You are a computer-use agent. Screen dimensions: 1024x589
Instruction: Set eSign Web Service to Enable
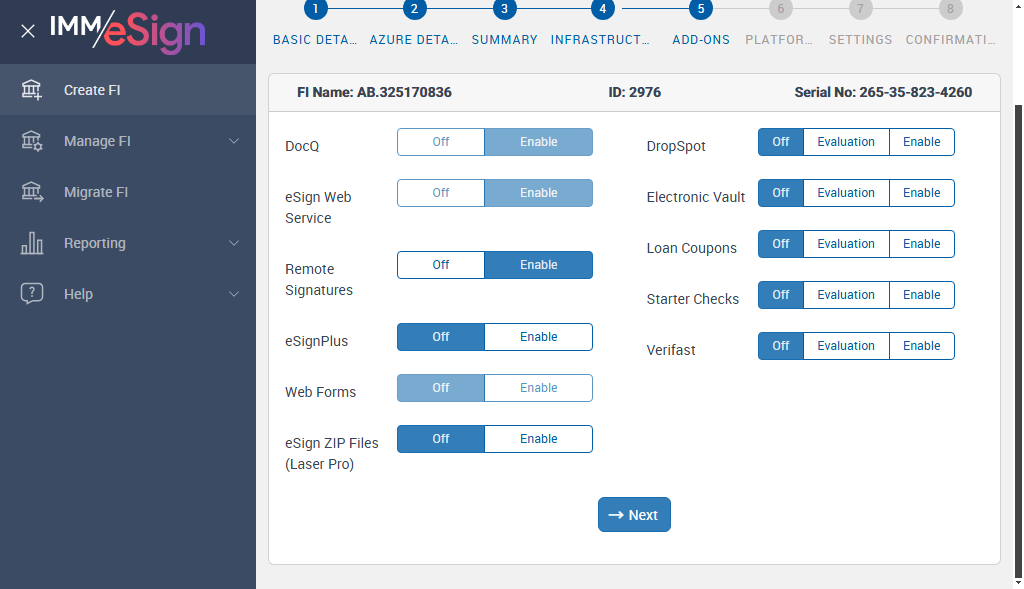[x=538, y=193]
